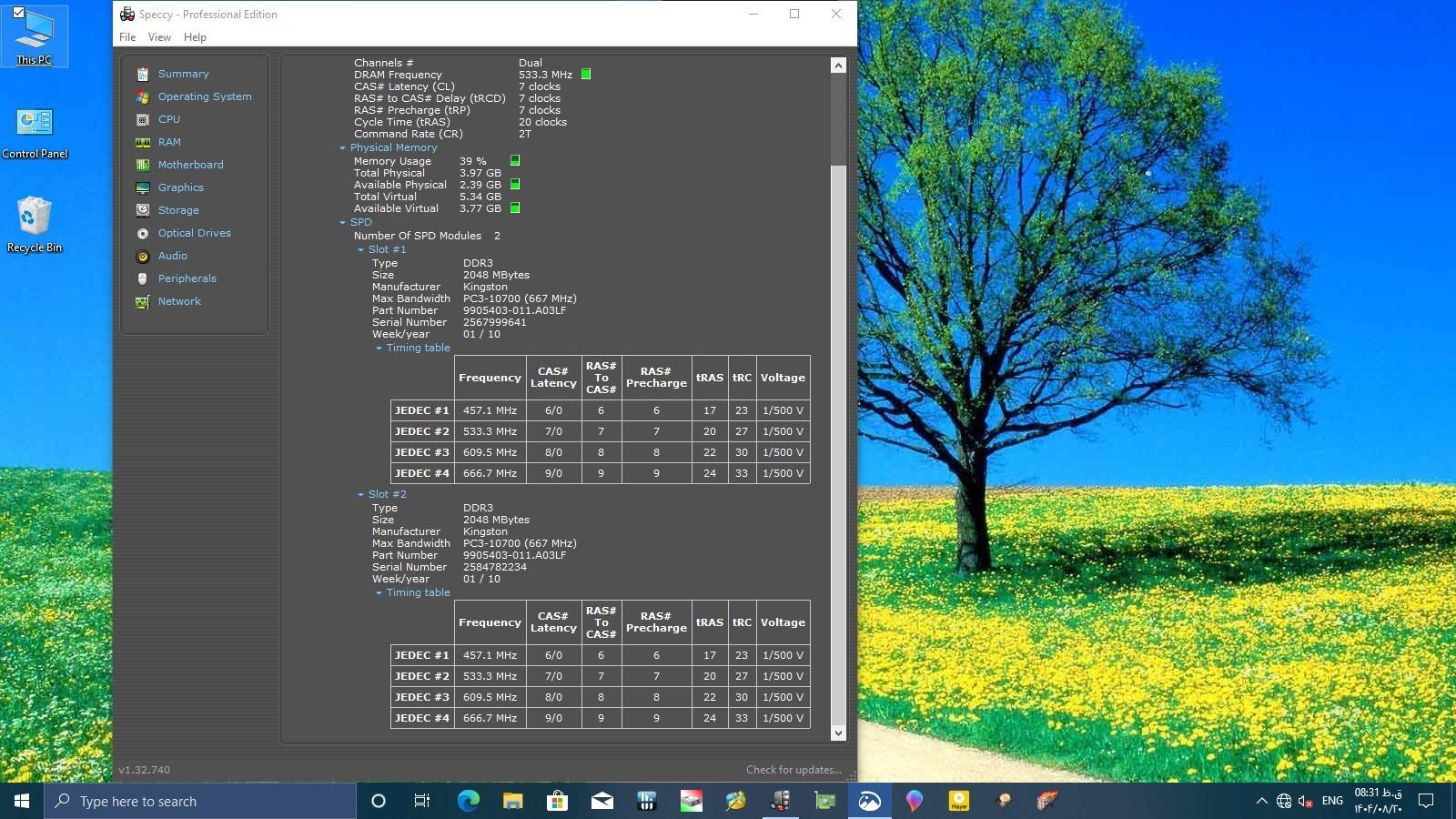Collapse Slot #2 Timing table
Image resolution: width=1456 pixels, height=819 pixels.
(x=379, y=593)
